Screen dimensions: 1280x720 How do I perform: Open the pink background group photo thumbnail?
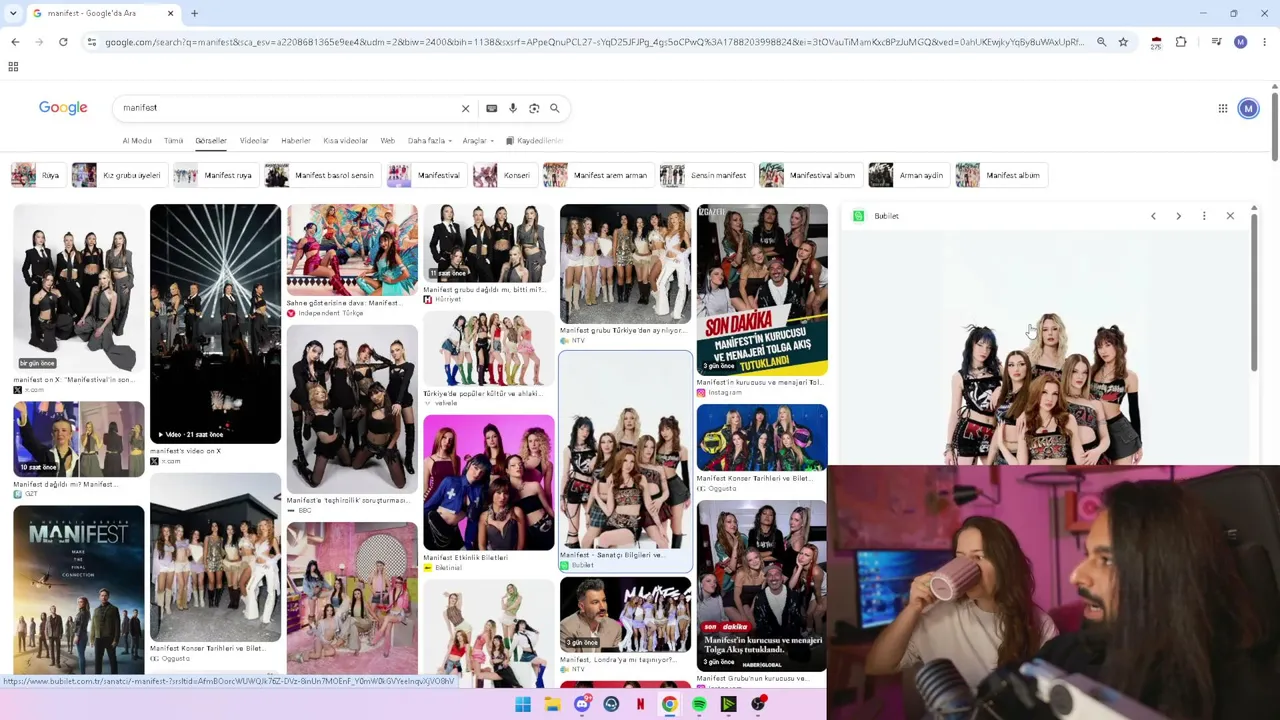488,483
